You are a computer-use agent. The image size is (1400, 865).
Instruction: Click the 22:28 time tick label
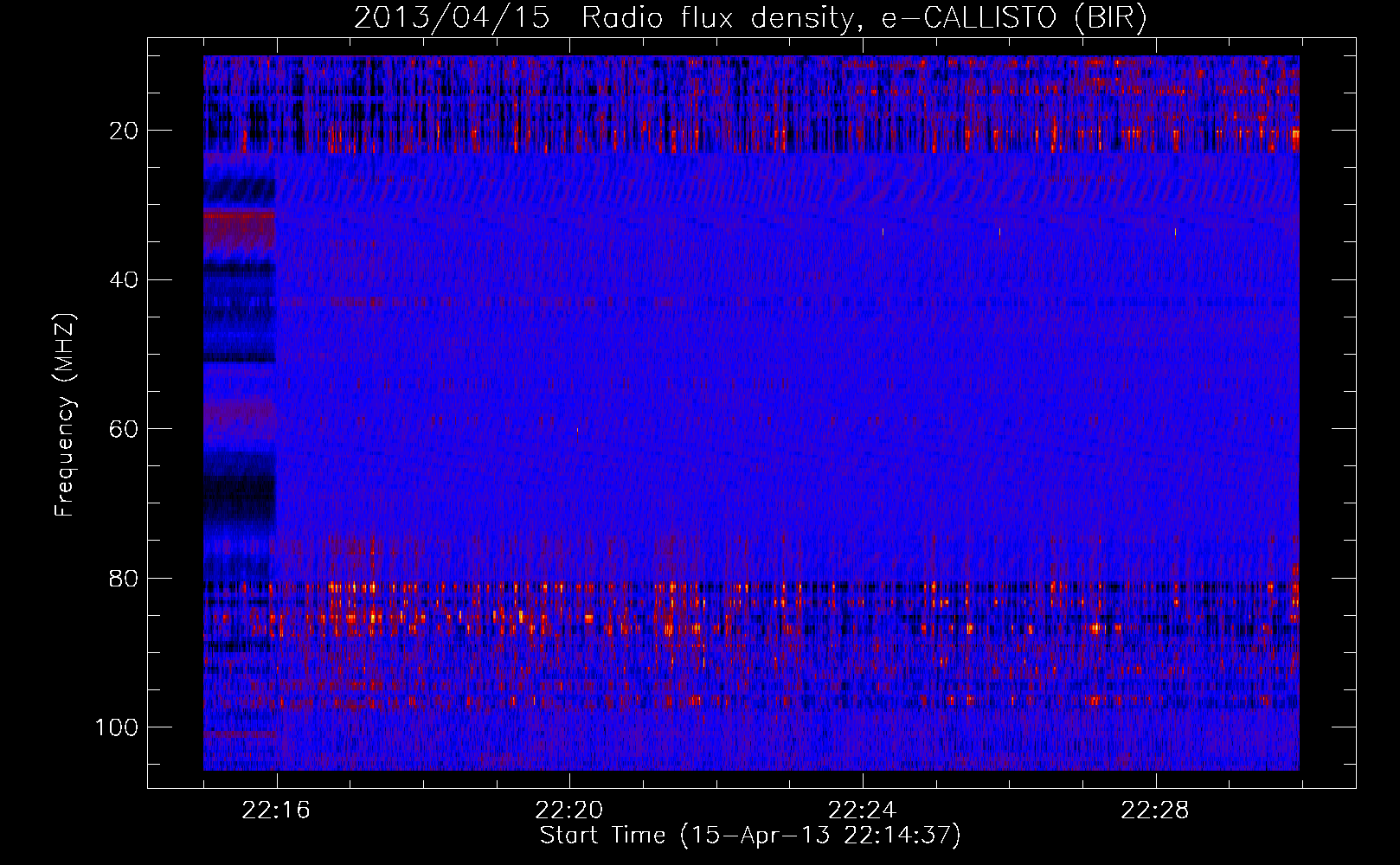pyautogui.click(x=1155, y=811)
